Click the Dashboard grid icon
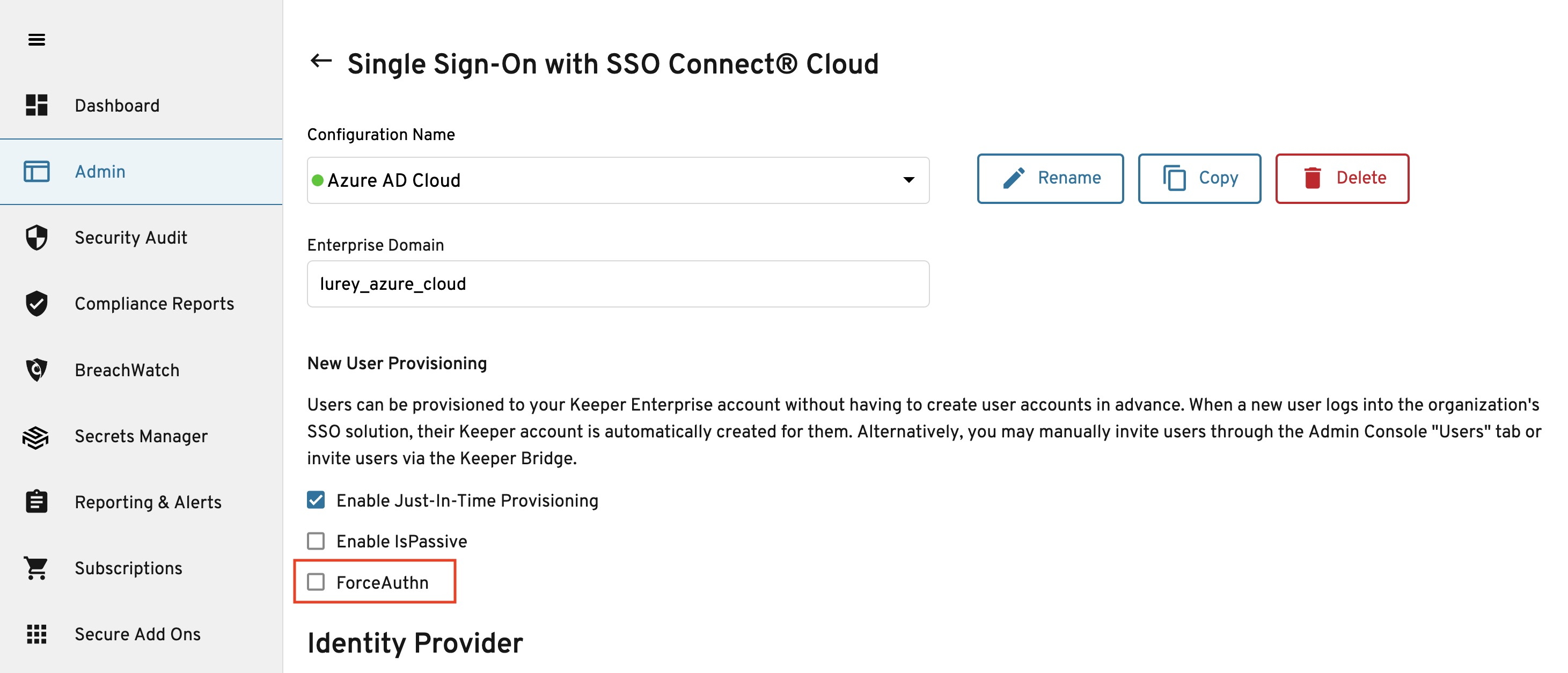The height and width of the screenshot is (673, 1568). pyautogui.click(x=36, y=105)
